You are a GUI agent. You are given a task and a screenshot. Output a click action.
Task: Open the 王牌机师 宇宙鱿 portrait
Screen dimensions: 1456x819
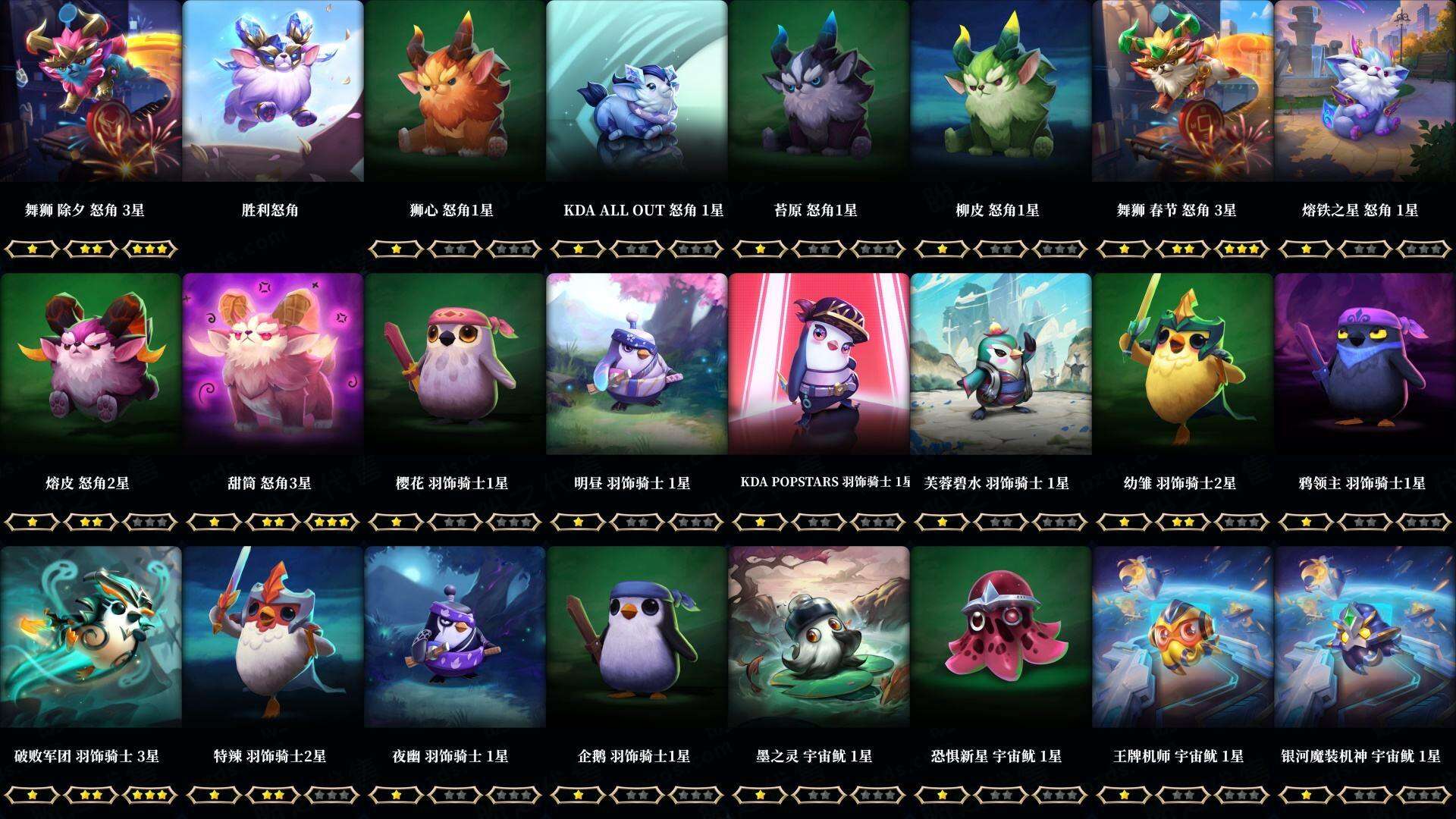pos(1183,637)
